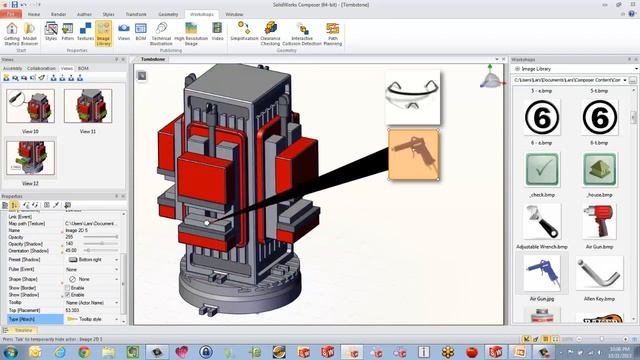Click the wrench icon in Properties toolbar
Image resolution: width=640 pixels, height=360 pixels.
[x=56, y=205]
